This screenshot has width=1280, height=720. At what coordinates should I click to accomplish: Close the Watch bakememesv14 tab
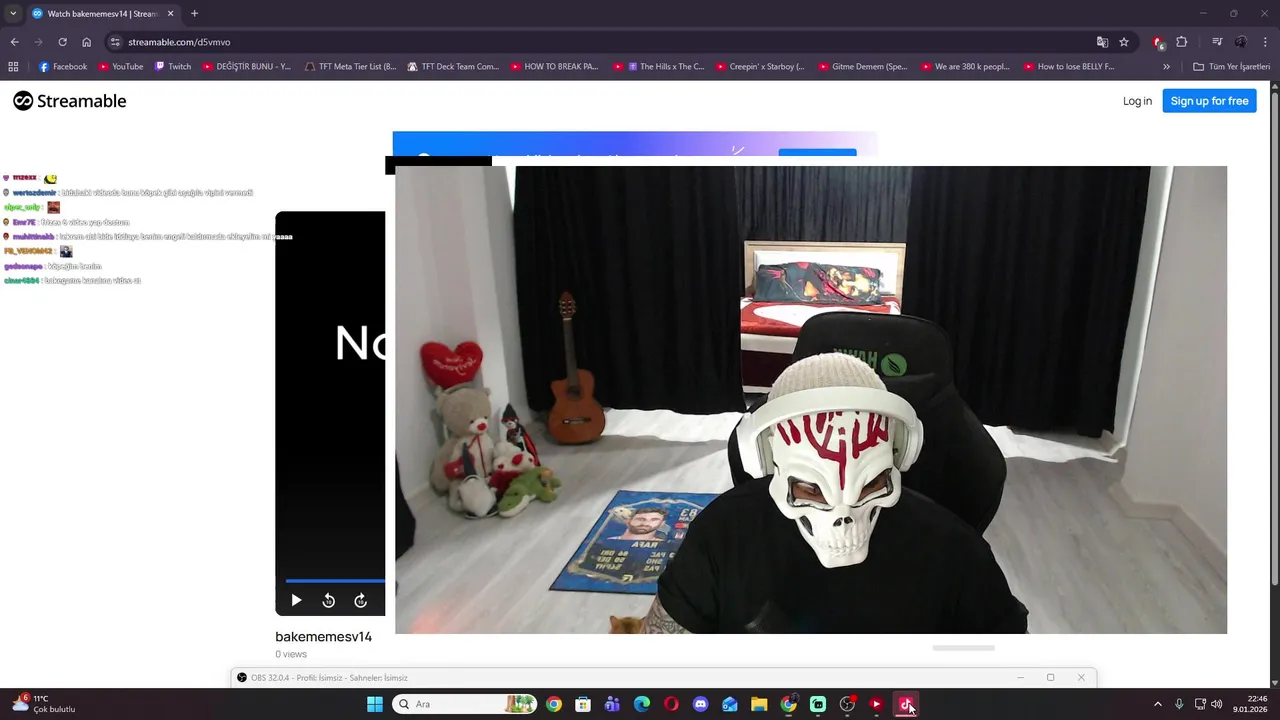(168, 14)
